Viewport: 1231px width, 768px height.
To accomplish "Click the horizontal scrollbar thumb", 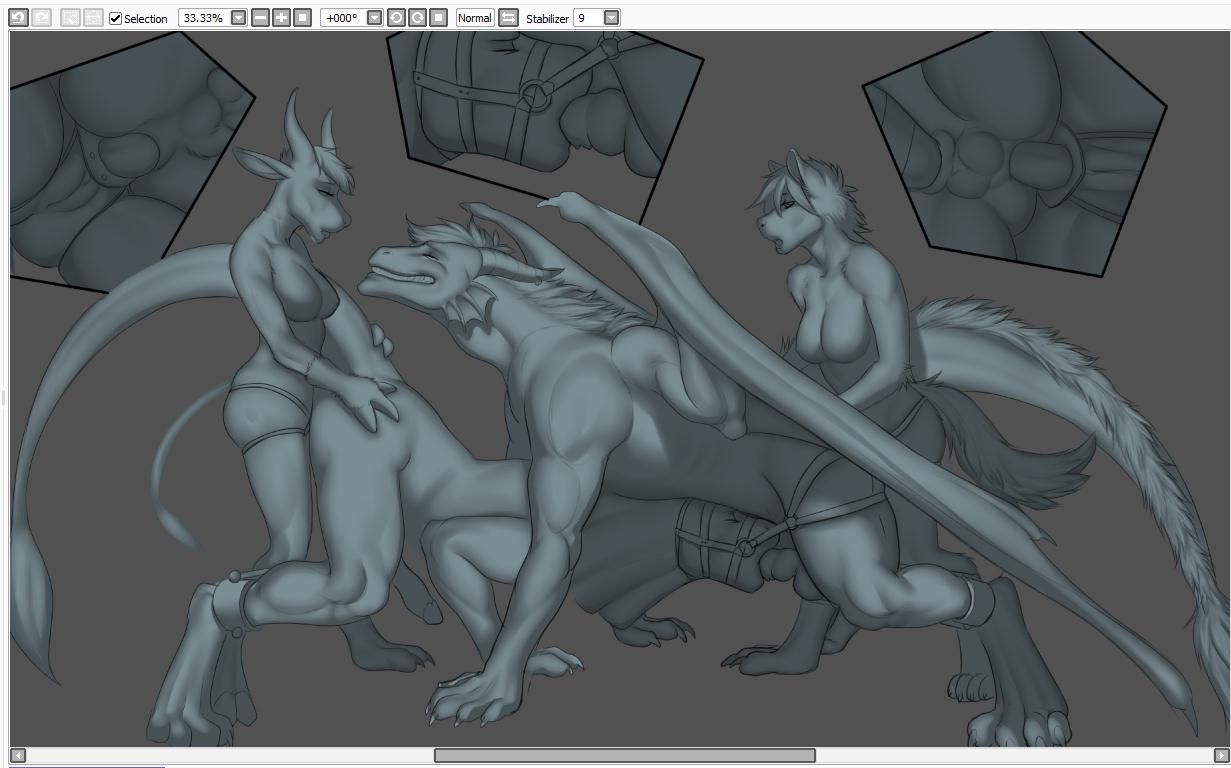I will point(624,755).
